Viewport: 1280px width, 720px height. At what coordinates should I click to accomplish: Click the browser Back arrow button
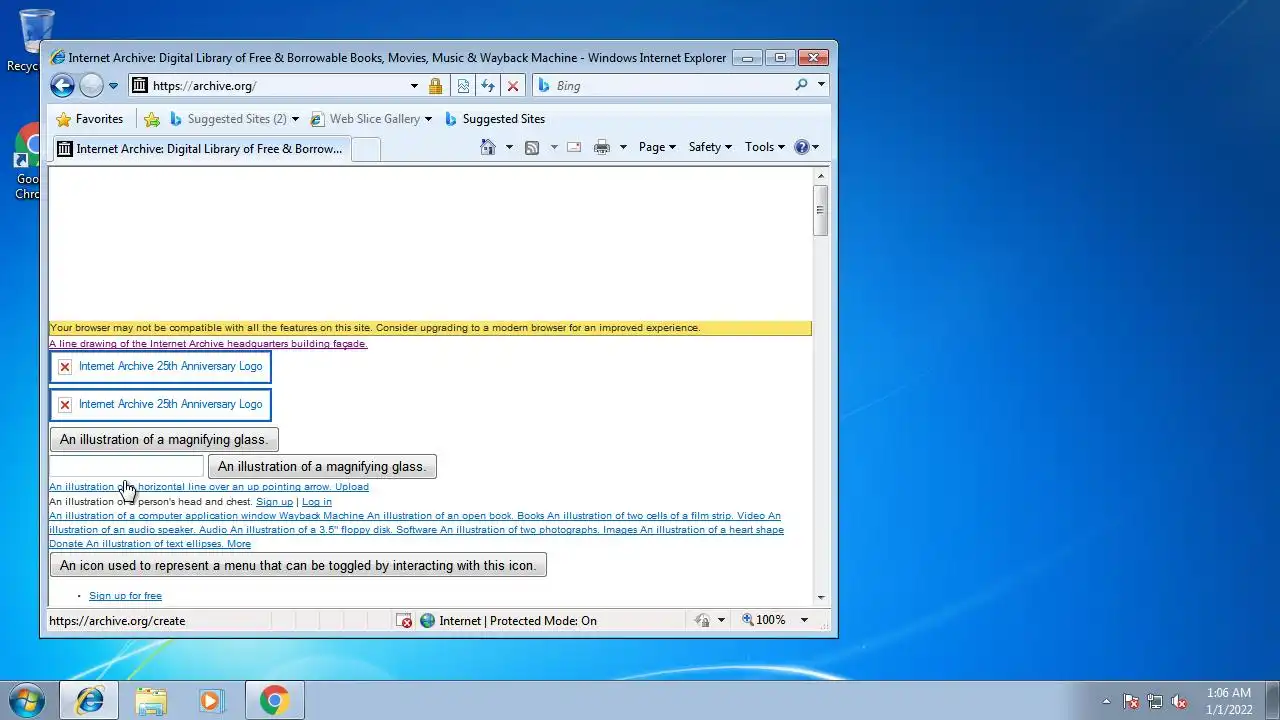point(62,86)
